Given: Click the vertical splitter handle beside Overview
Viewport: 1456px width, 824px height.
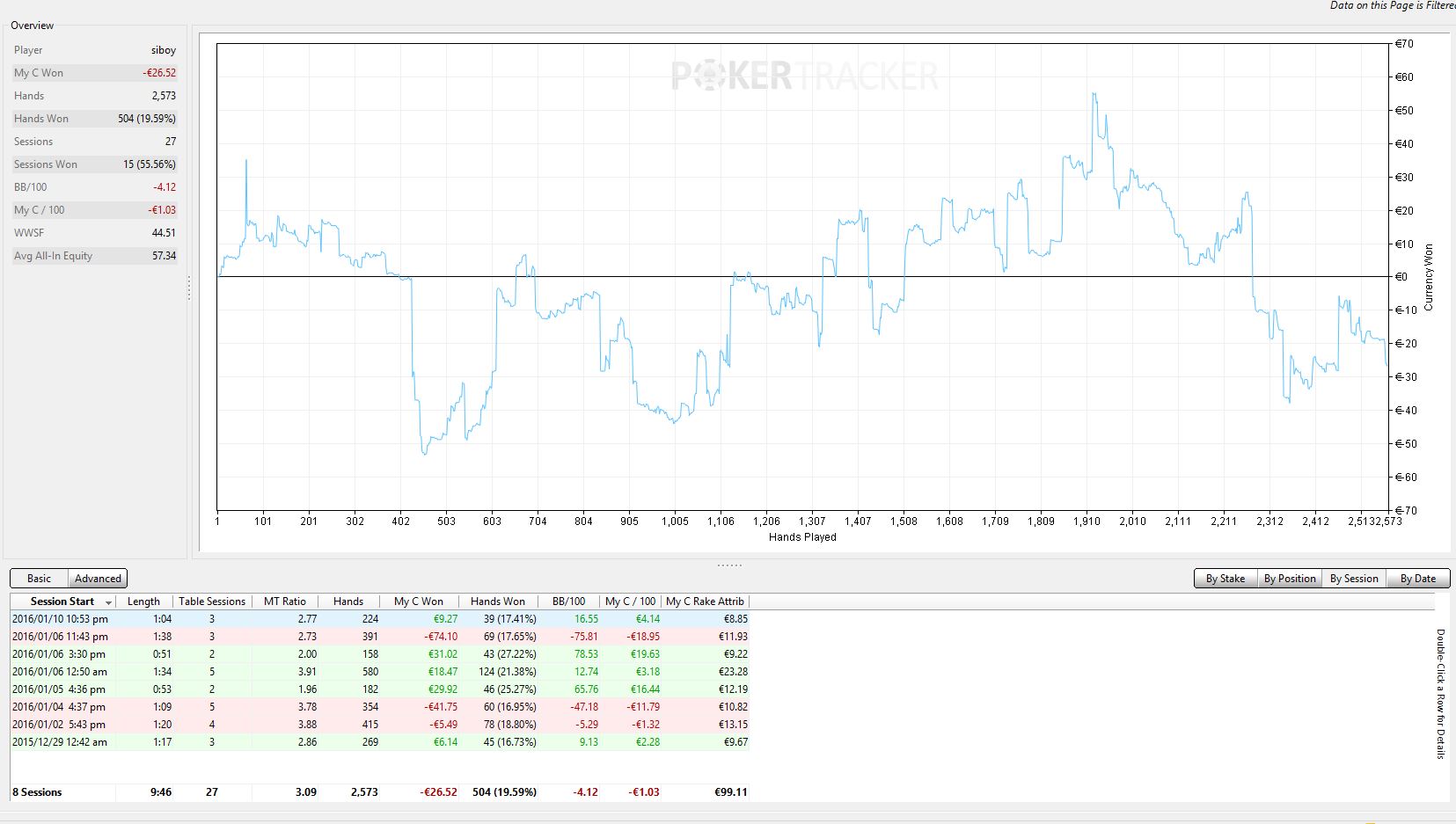Looking at the screenshot, I should [189, 288].
